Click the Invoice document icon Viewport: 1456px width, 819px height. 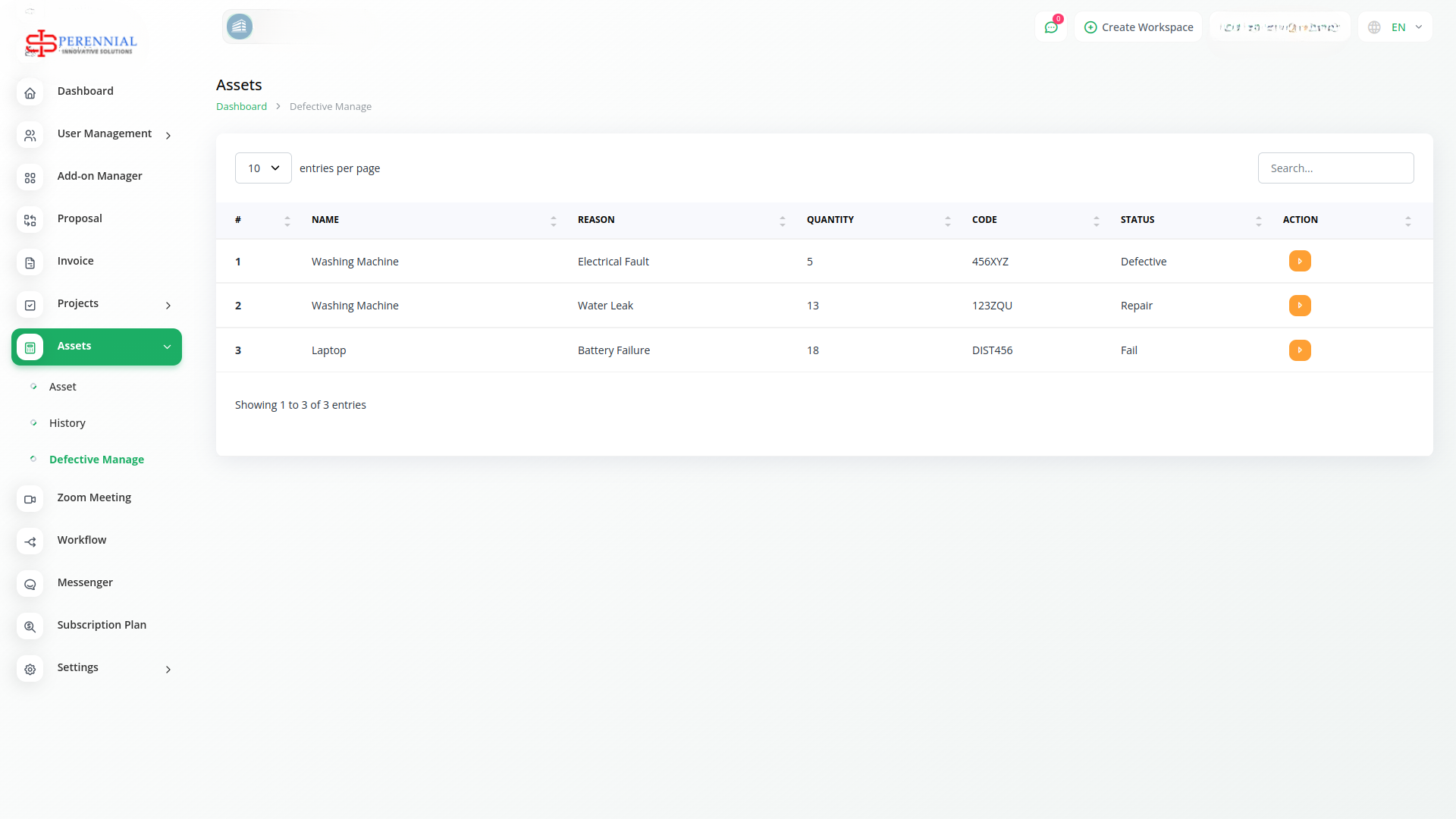point(30,262)
